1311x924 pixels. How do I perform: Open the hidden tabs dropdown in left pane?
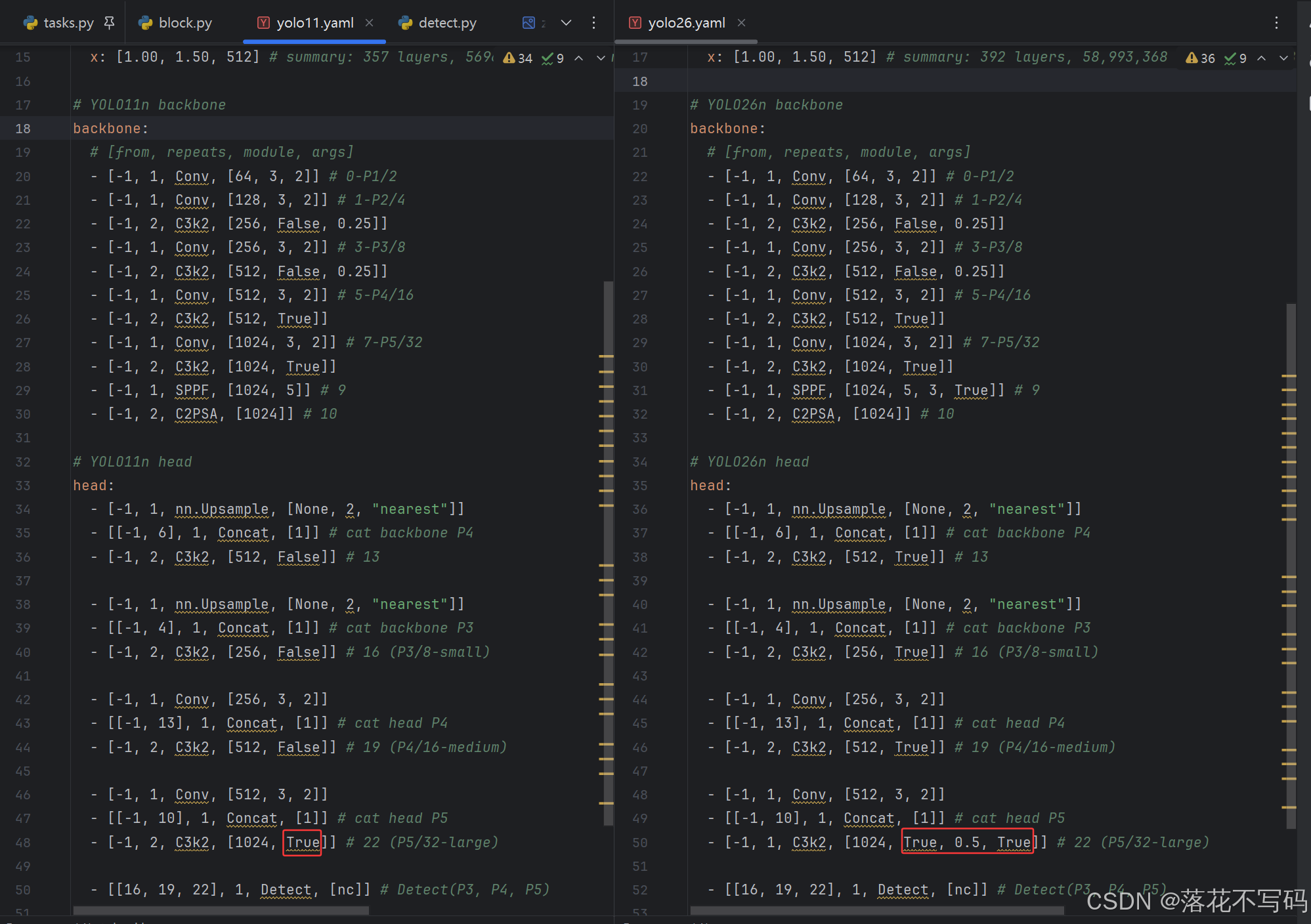(566, 22)
